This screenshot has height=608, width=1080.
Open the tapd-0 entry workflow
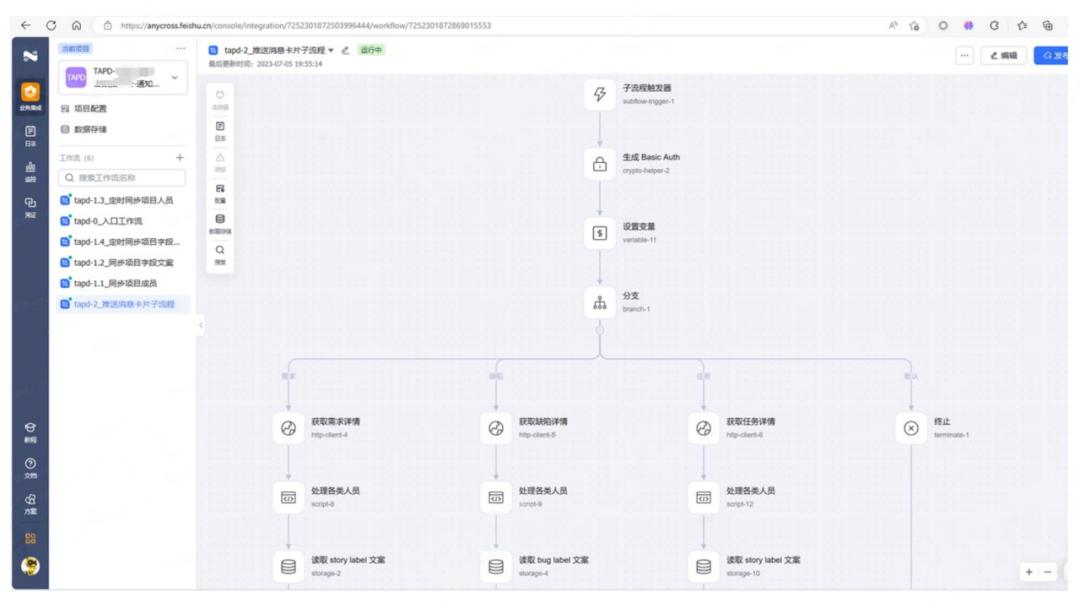click(x=110, y=221)
